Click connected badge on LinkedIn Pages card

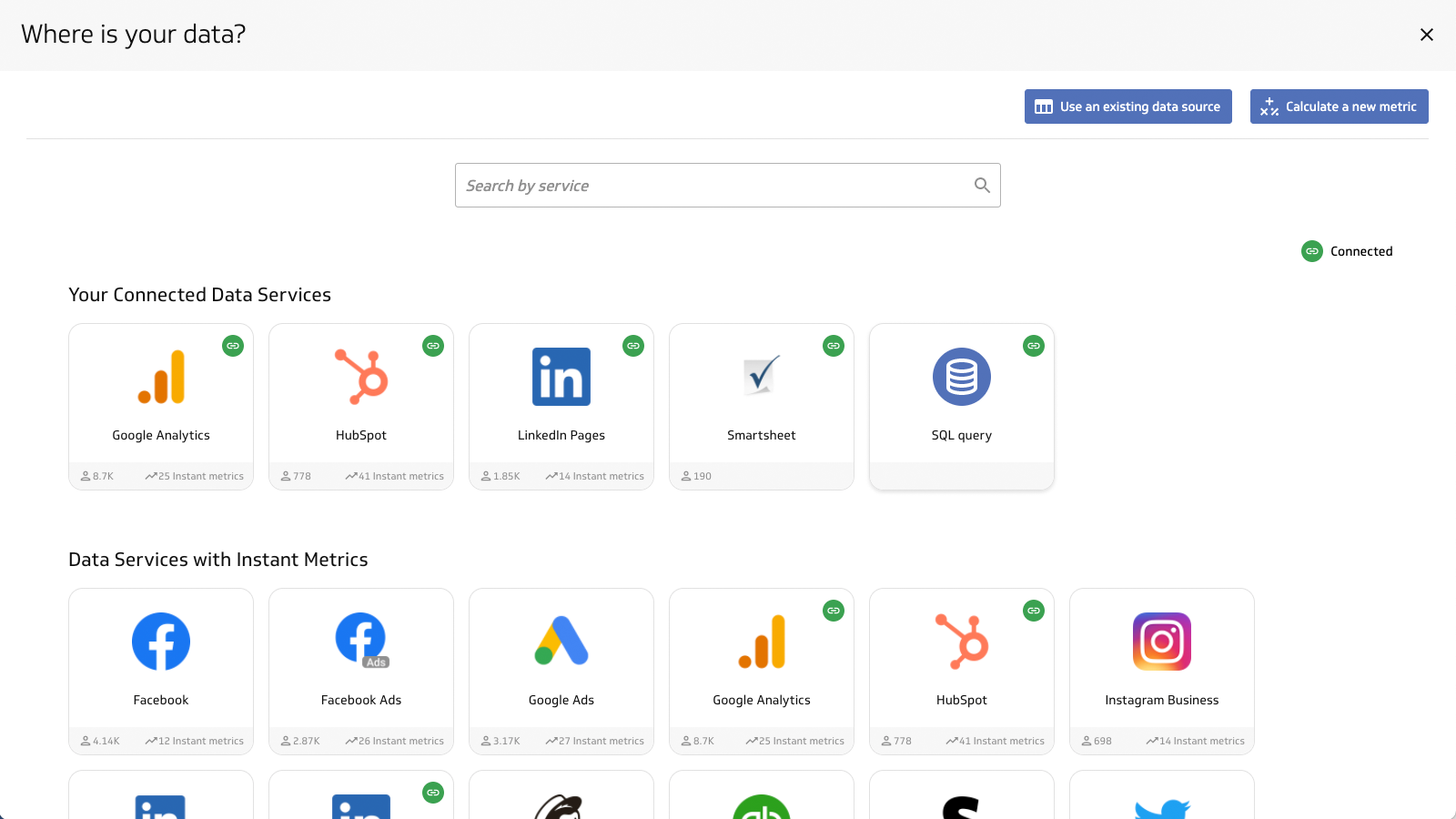click(x=633, y=346)
